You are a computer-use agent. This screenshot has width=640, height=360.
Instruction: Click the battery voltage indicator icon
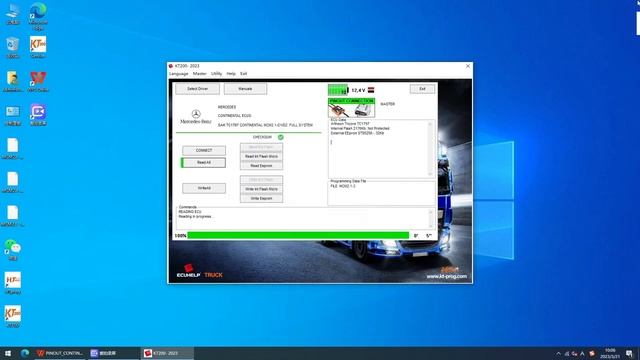click(338, 90)
